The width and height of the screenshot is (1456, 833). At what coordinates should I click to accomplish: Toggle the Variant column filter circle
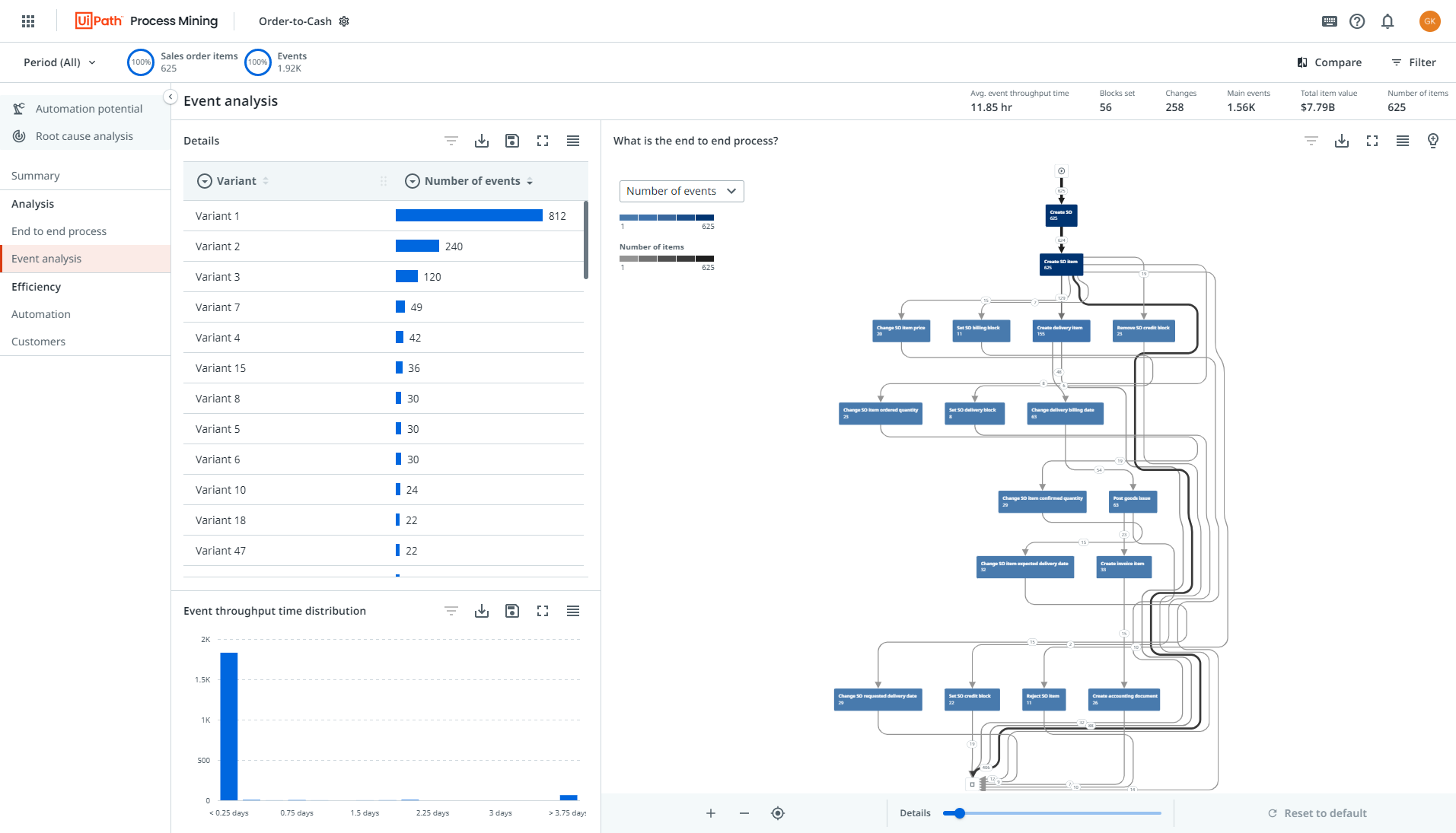(x=204, y=181)
